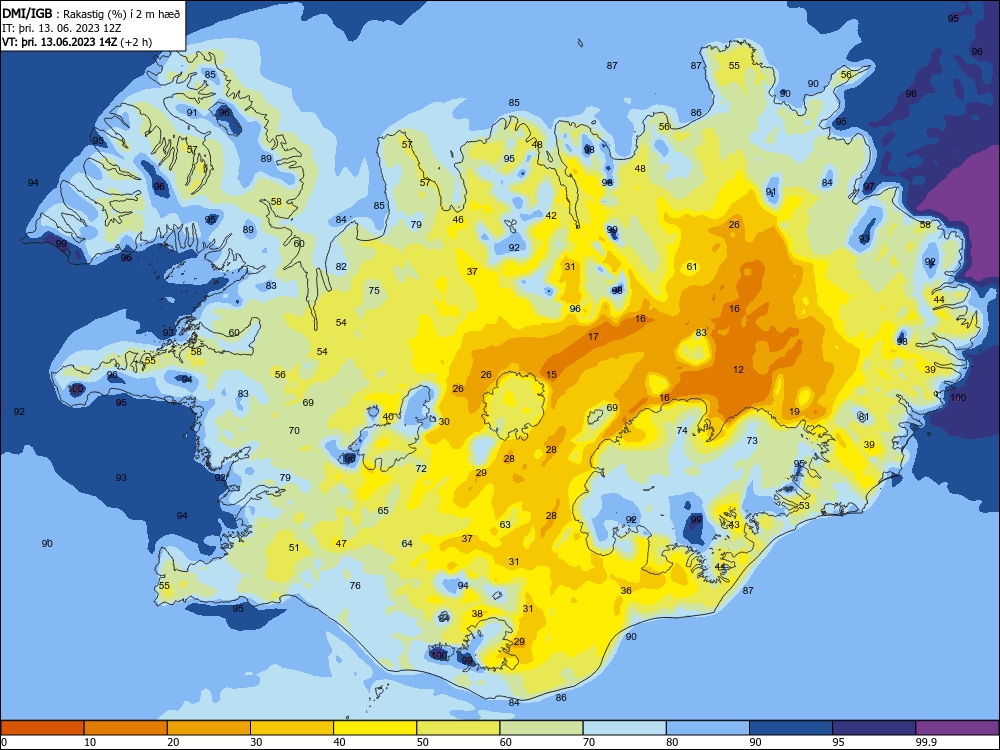Click the 30–40 golden legend color band
Image resolution: width=1000 pixels, height=750 pixels.
[292, 728]
